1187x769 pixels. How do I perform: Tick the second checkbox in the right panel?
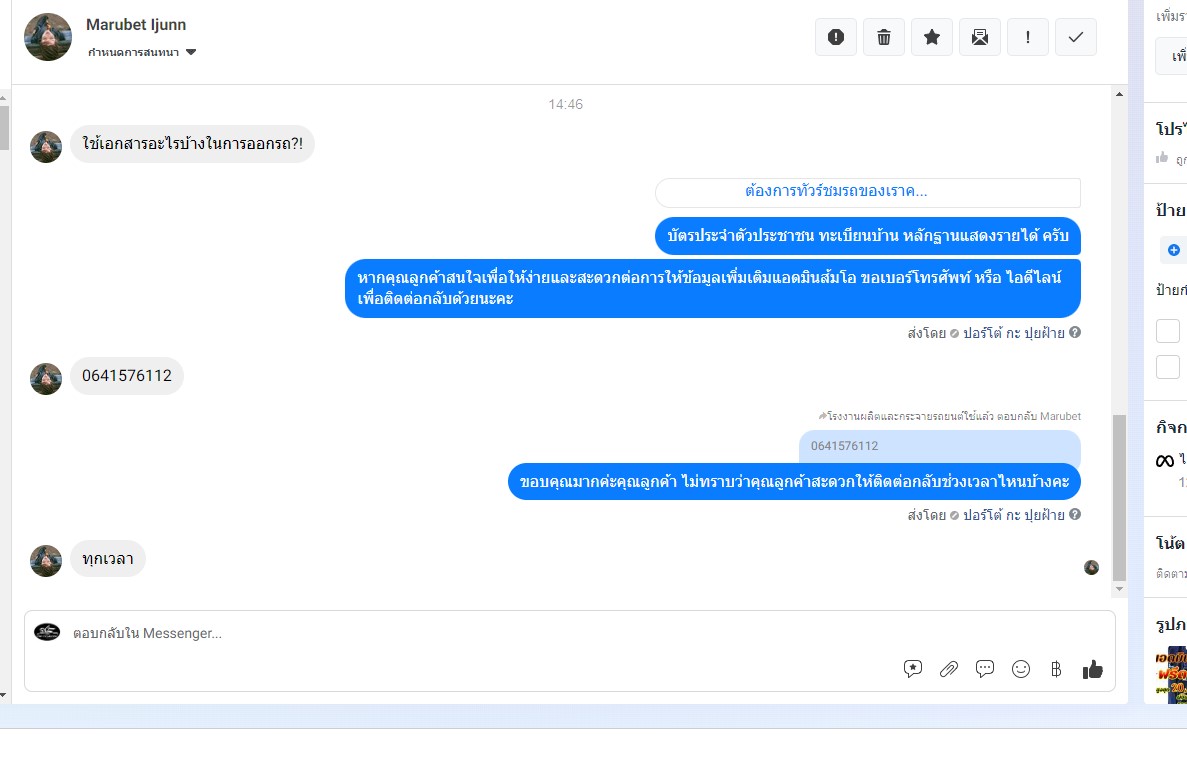tap(1168, 367)
